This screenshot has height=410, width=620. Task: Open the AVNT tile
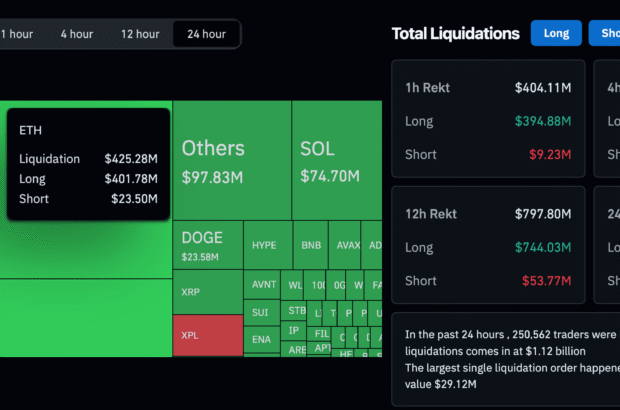tap(261, 284)
